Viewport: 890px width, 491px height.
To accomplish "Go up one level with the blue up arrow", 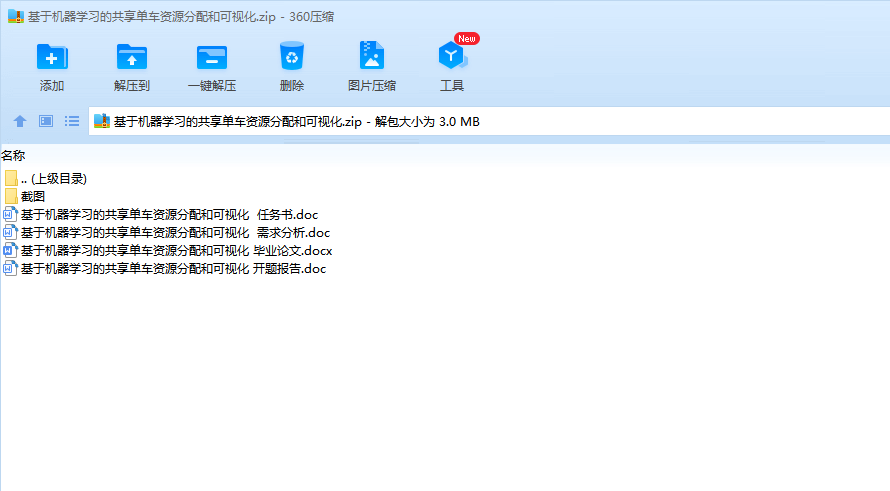I will click(20, 121).
